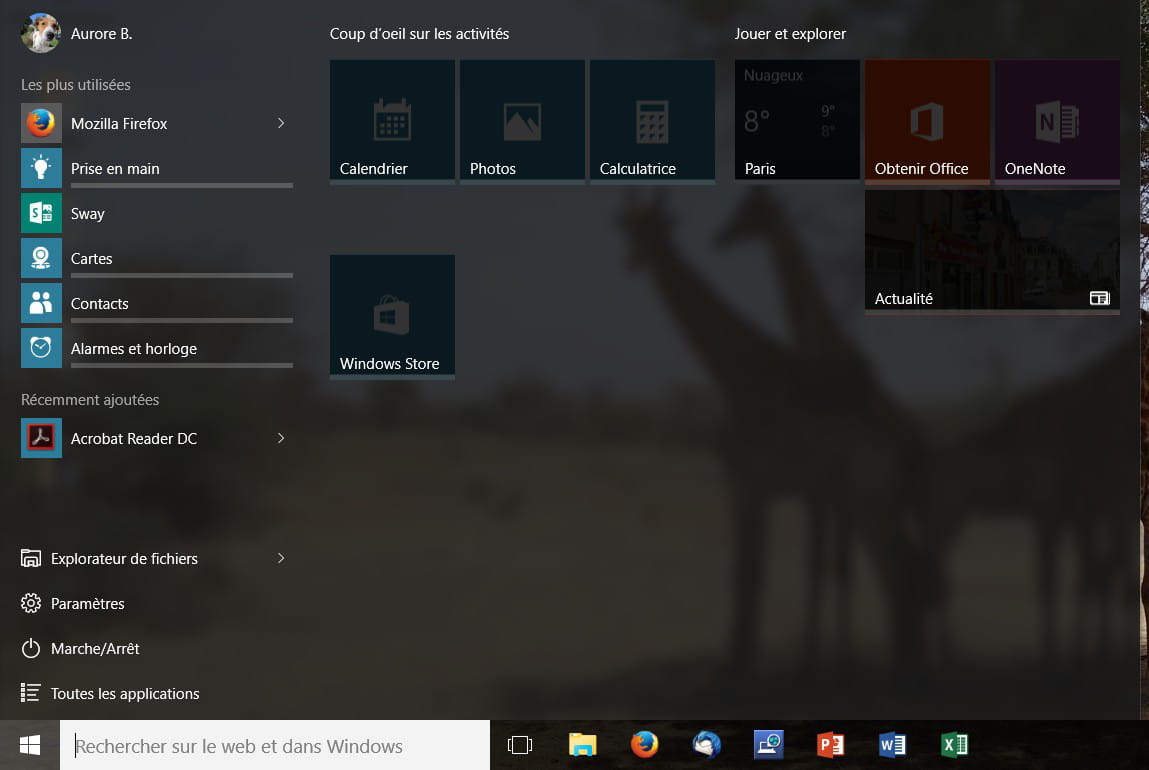The width and height of the screenshot is (1149, 770).
Task: Open the Calculatrice tile
Action: tap(652, 120)
